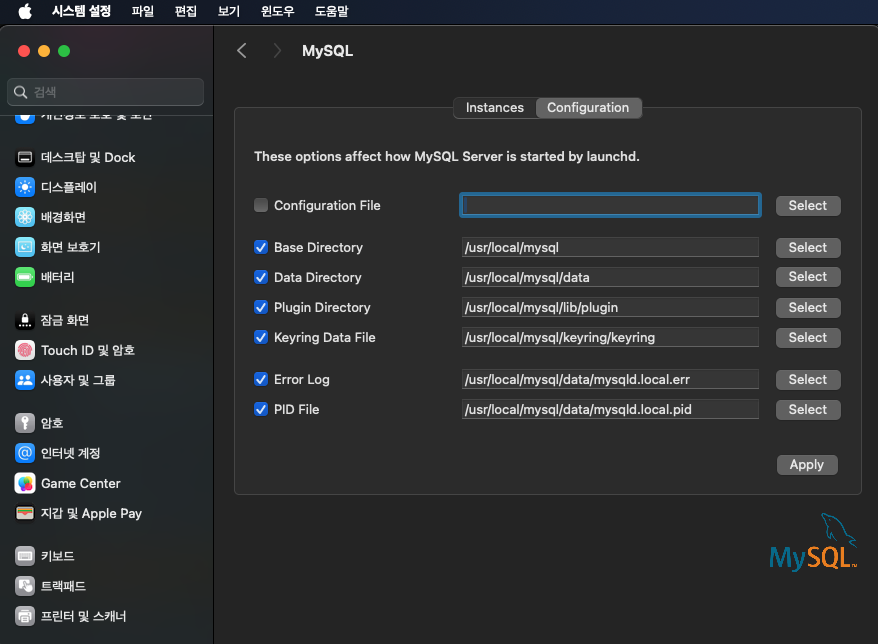The image size is (878, 644).
Task: Open the Apple menu icon
Action: (x=25, y=11)
